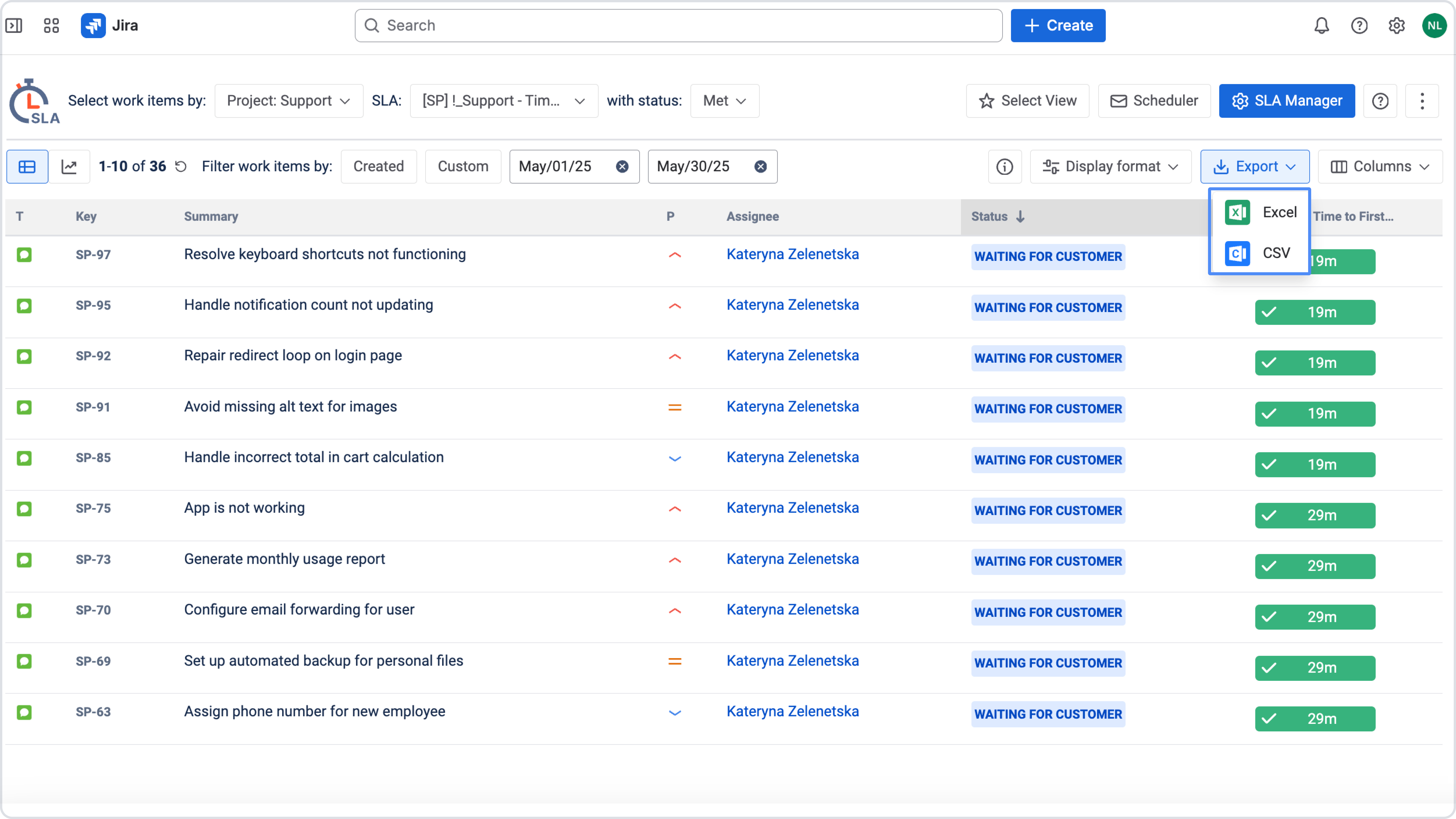Click Waiting for Customer status of SP-70

(x=1048, y=613)
